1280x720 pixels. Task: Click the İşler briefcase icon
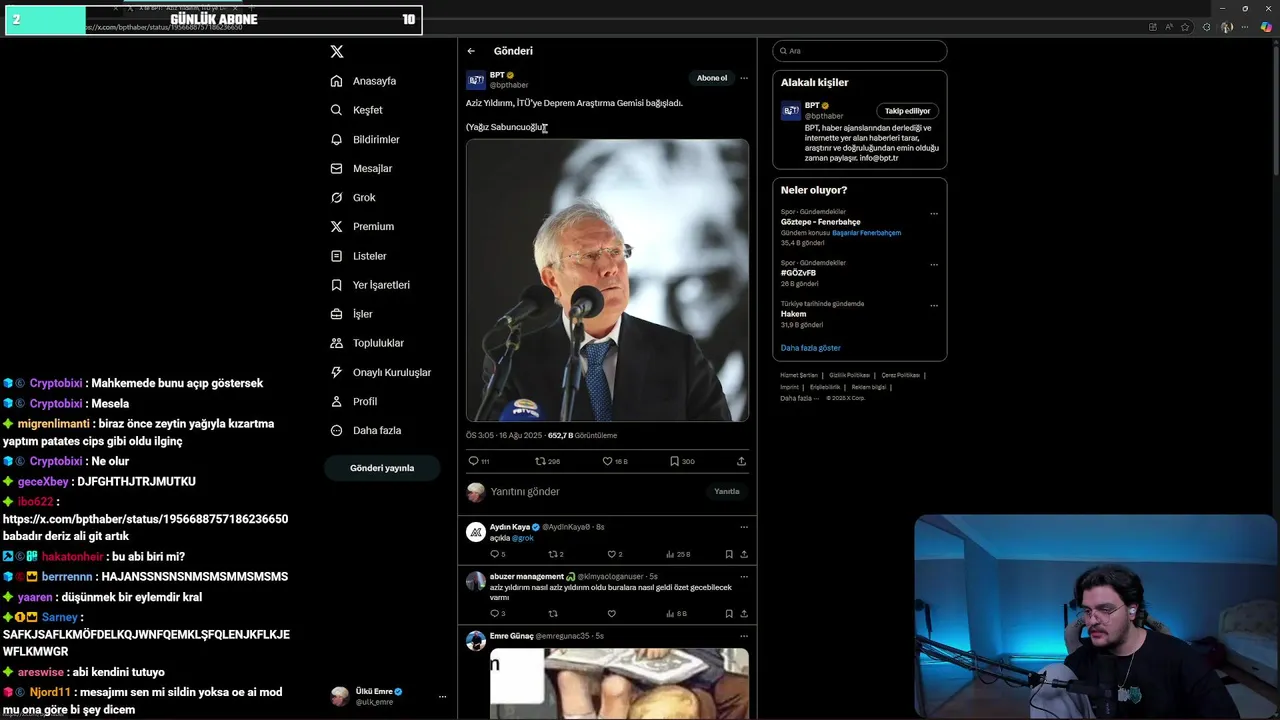[336, 314]
